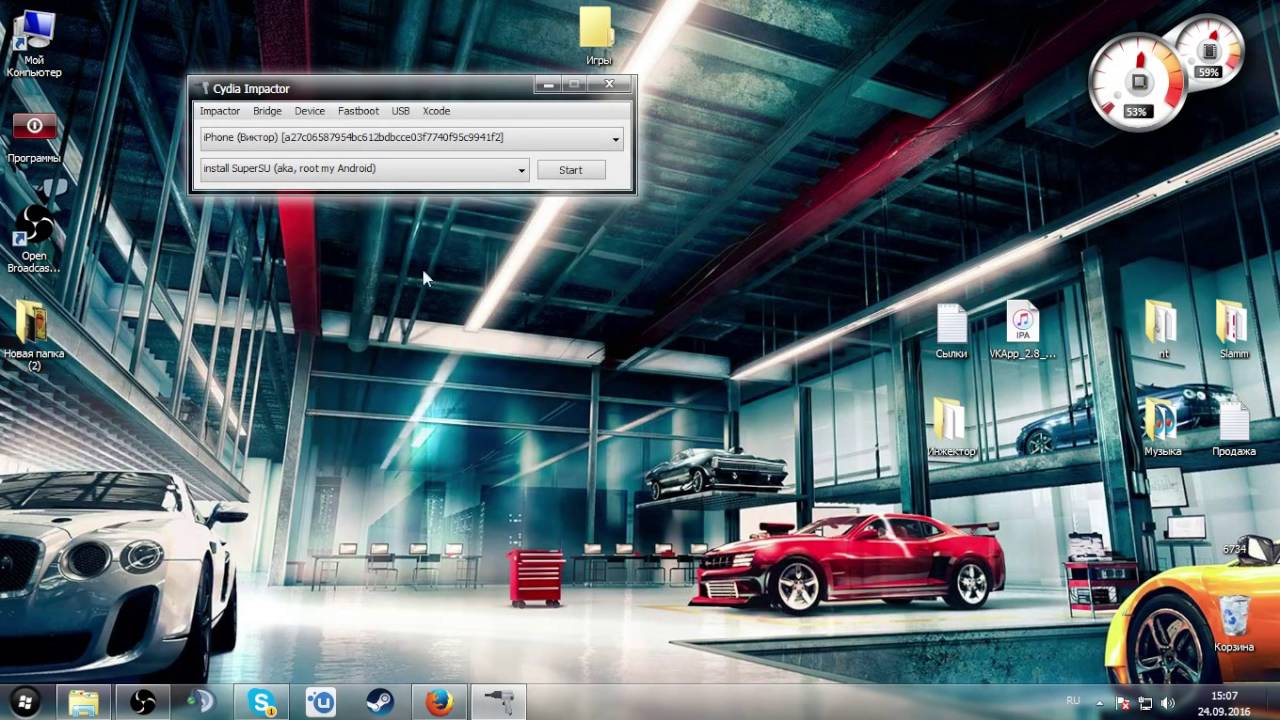Open Steam from the taskbar
1280x720 pixels.
click(380, 703)
